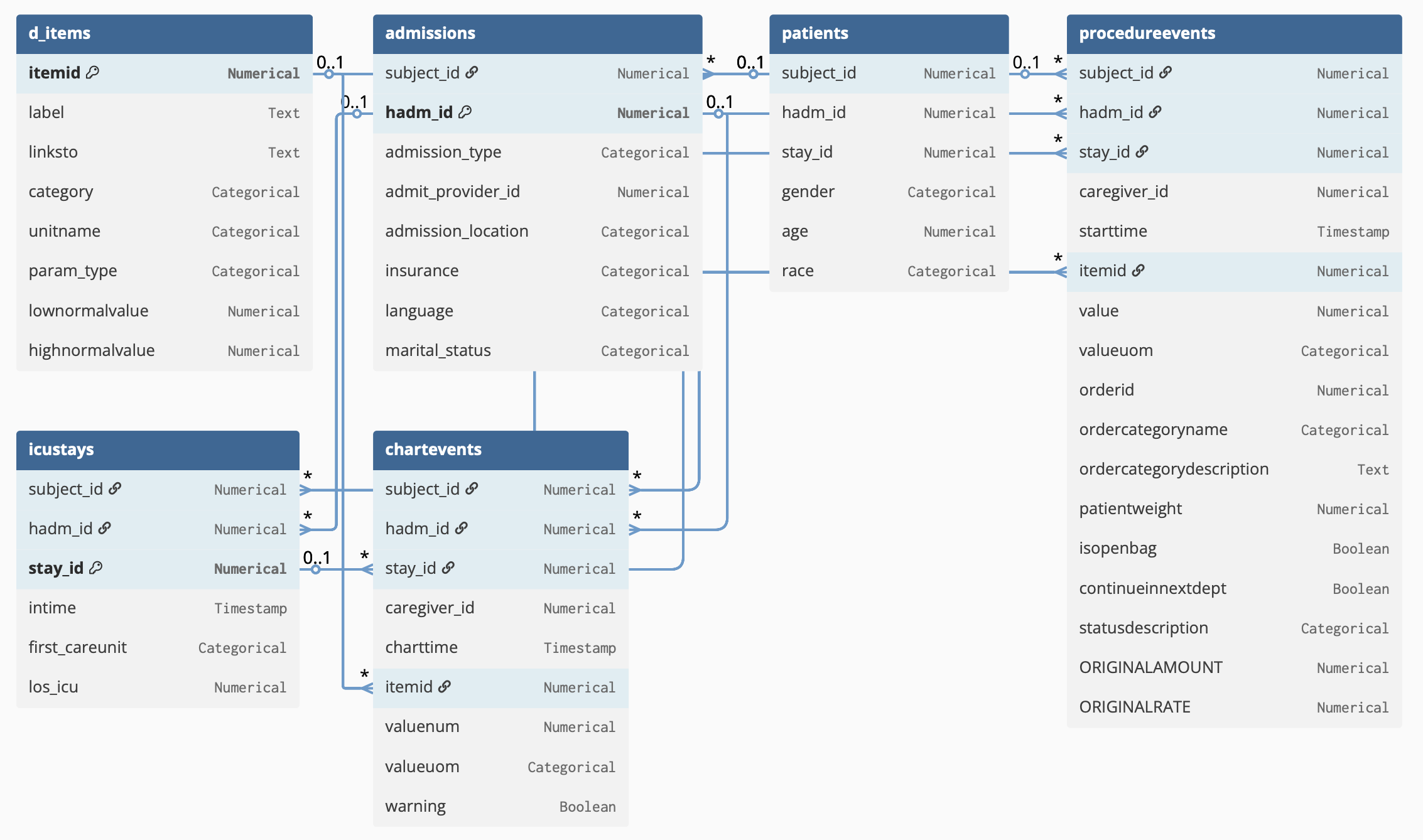Click the key icon beside icustays stay_id

coord(96,568)
